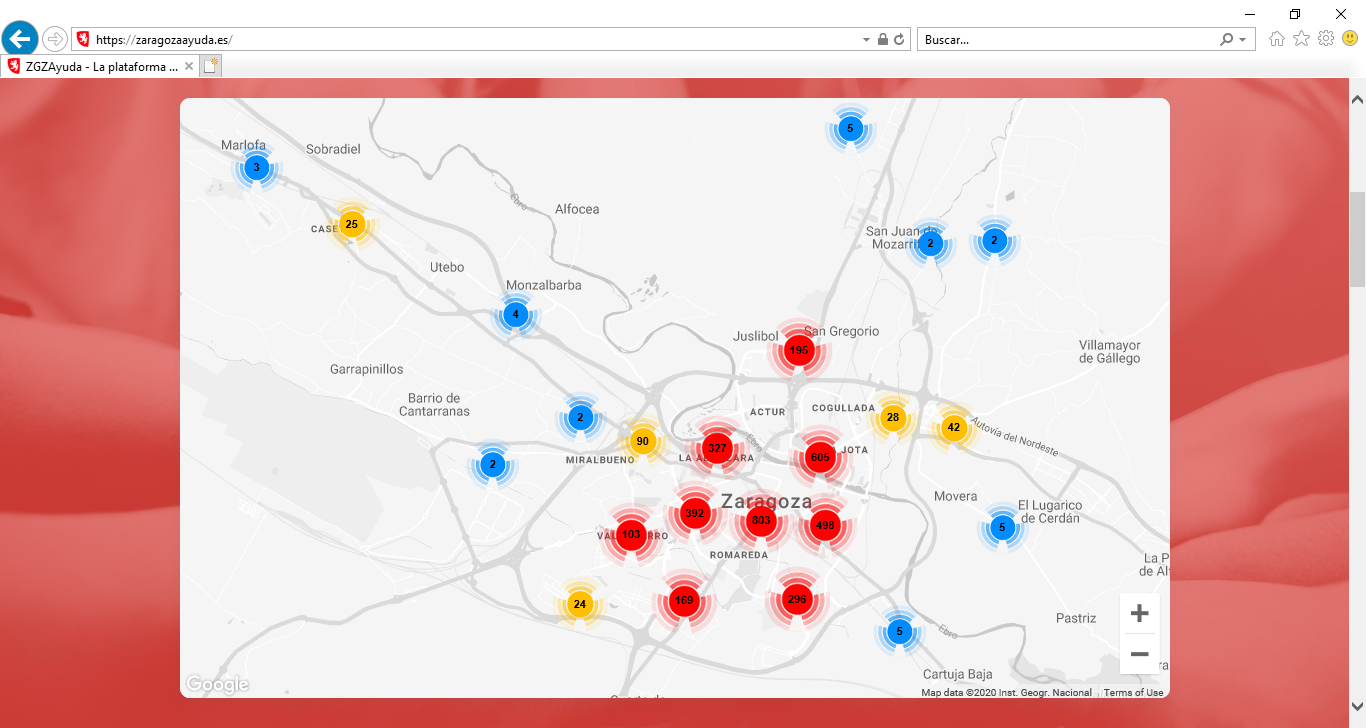This screenshot has height=728, width=1366.
Task: Open the favorites star icon
Action: tap(1301, 39)
